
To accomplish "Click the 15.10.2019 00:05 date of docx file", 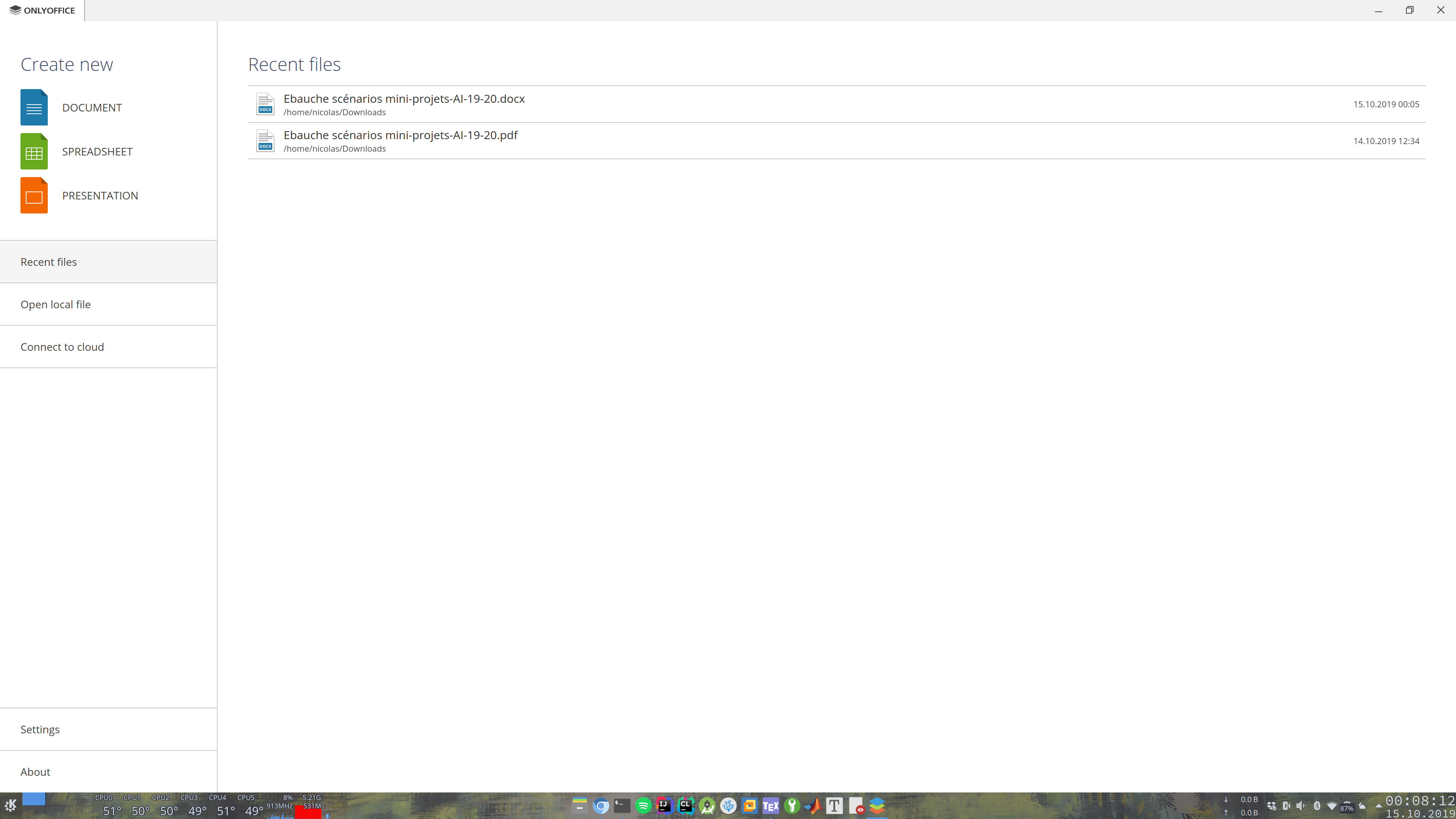I will [x=1386, y=104].
